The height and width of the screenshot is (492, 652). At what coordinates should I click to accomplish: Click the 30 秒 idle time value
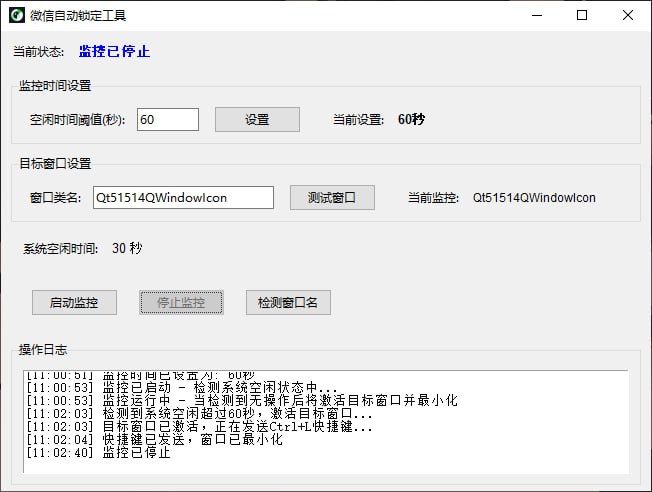[x=127, y=249]
